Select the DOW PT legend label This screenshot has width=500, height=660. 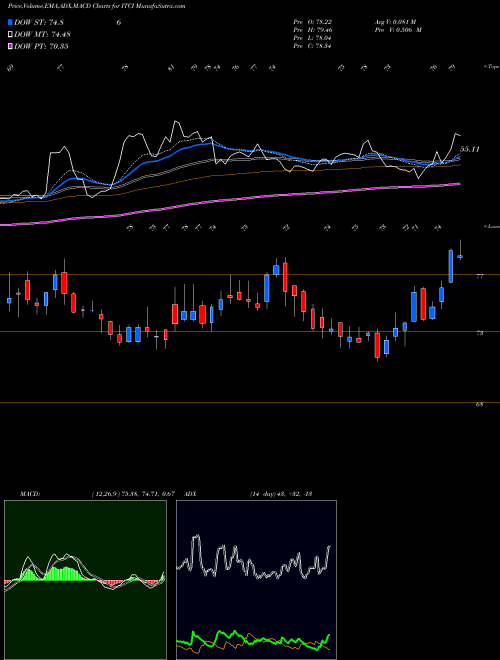[x=41, y=46]
